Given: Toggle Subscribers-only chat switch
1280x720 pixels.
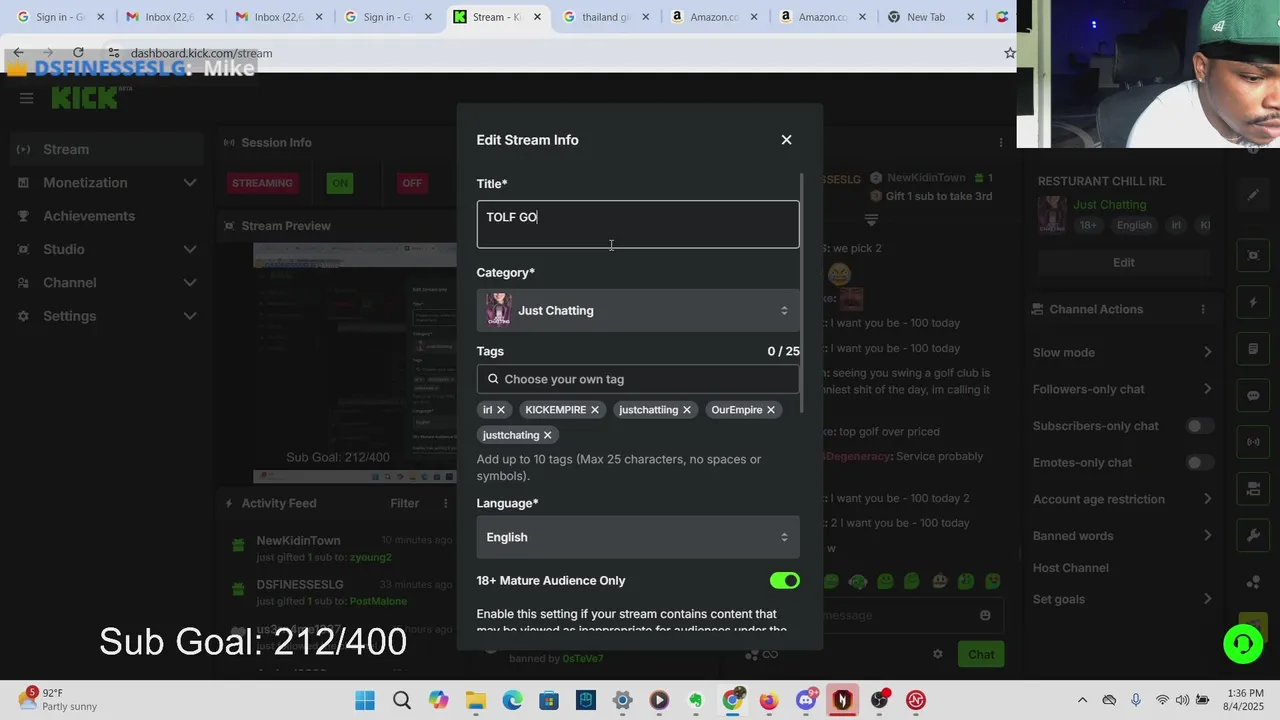Looking at the screenshot, I should click(x=1200, y=426).
